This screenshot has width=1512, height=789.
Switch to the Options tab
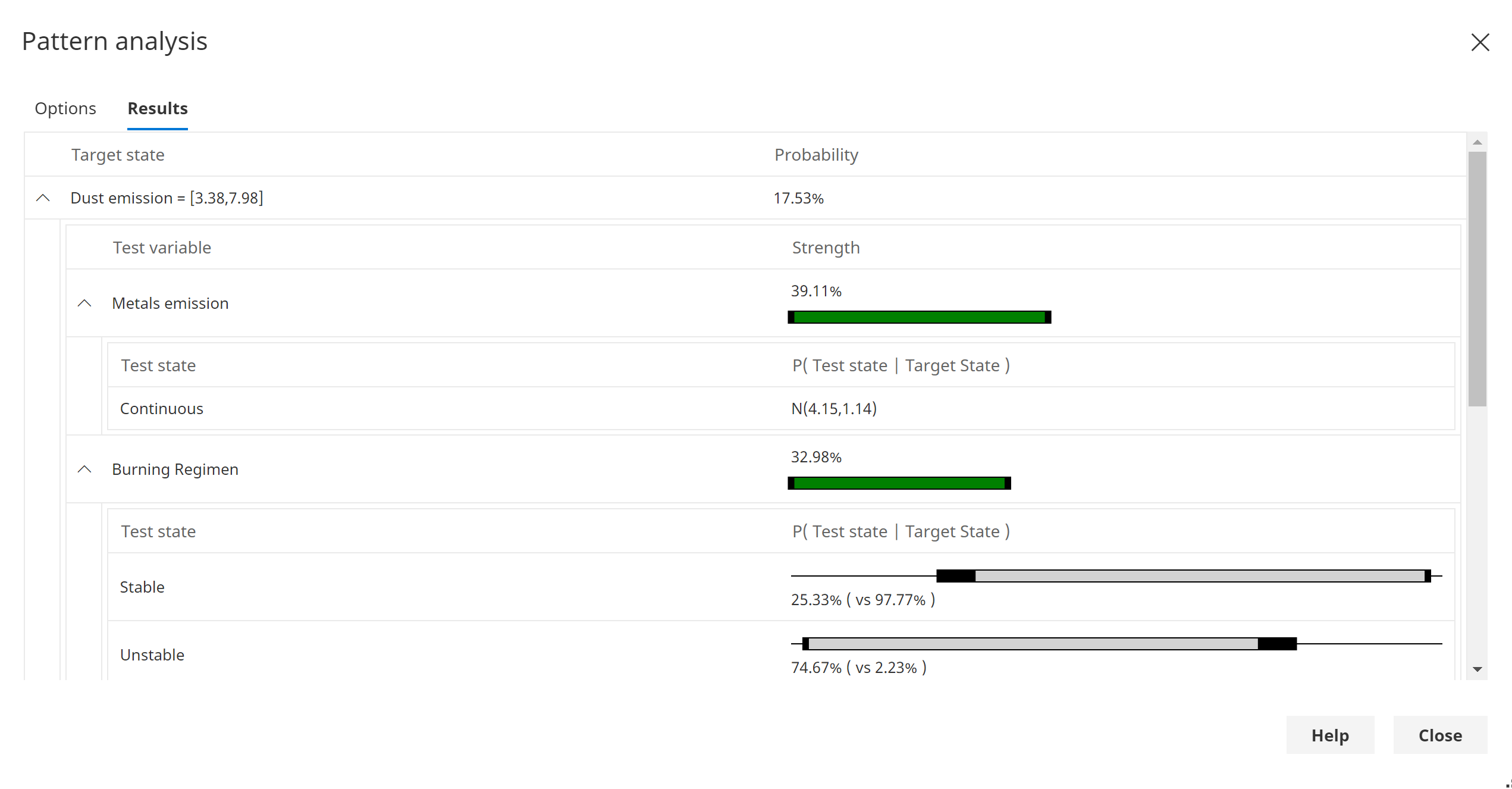pyautogui.click(x=65, y=108)
